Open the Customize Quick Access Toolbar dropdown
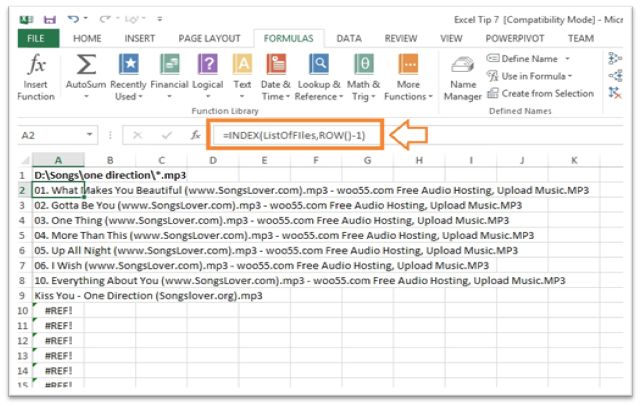 click(x=160, y=19)
